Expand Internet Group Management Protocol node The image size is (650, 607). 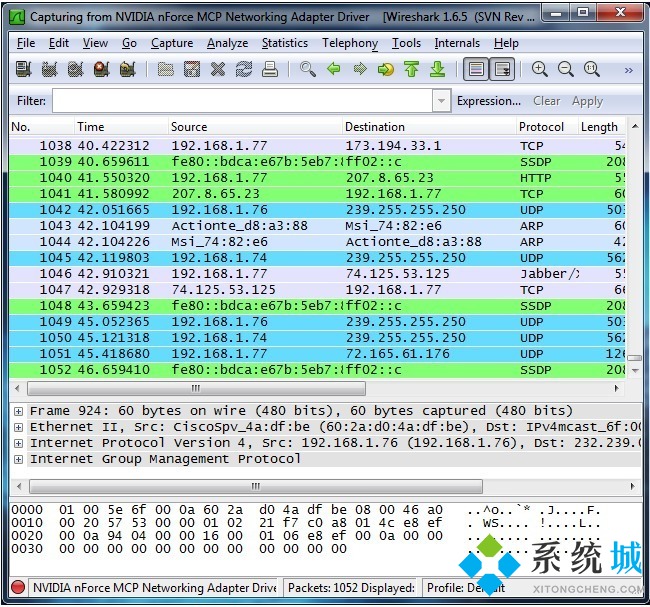click(18, 459)
